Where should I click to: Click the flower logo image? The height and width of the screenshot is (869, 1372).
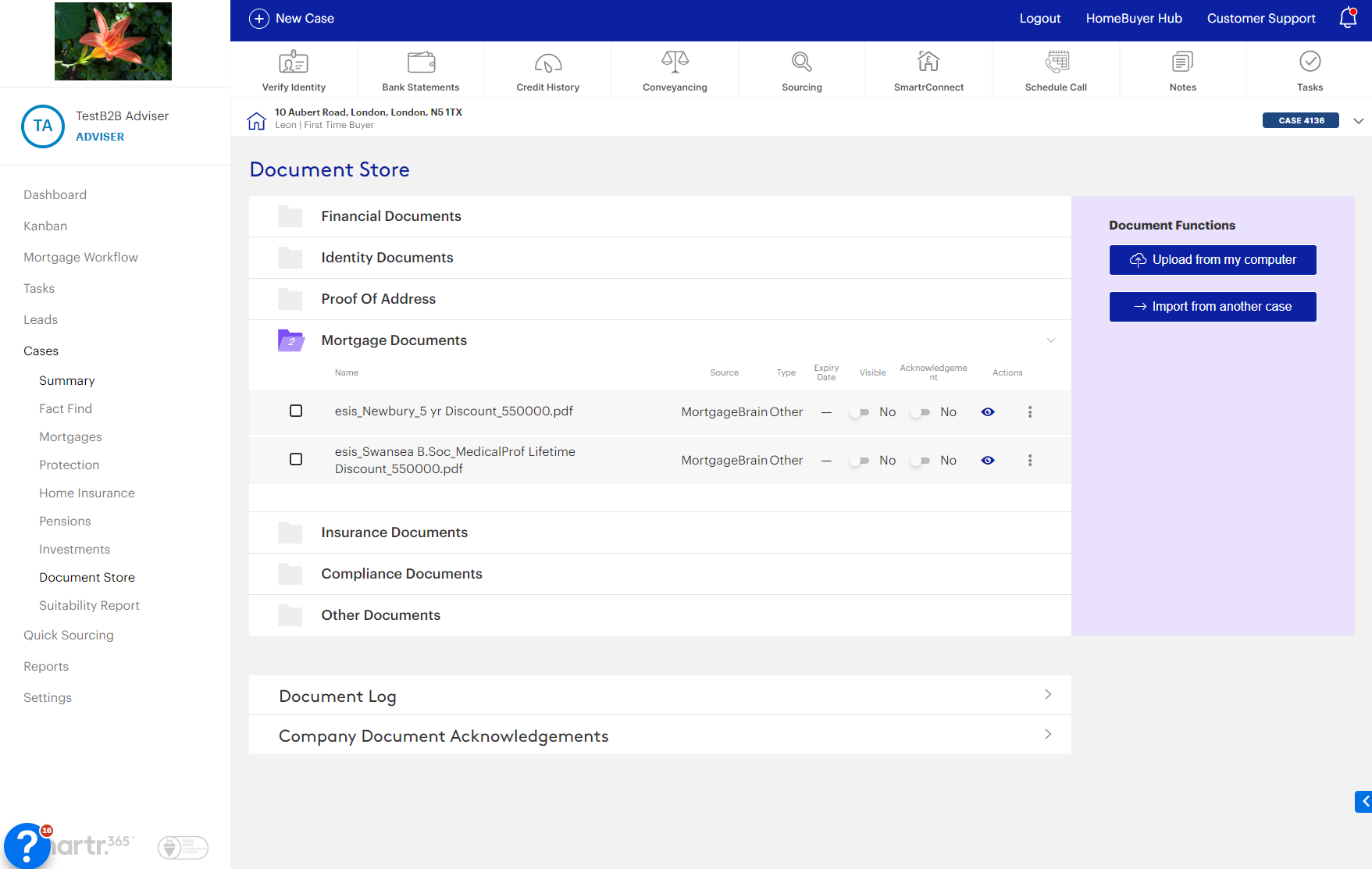[x=113, y=41]
